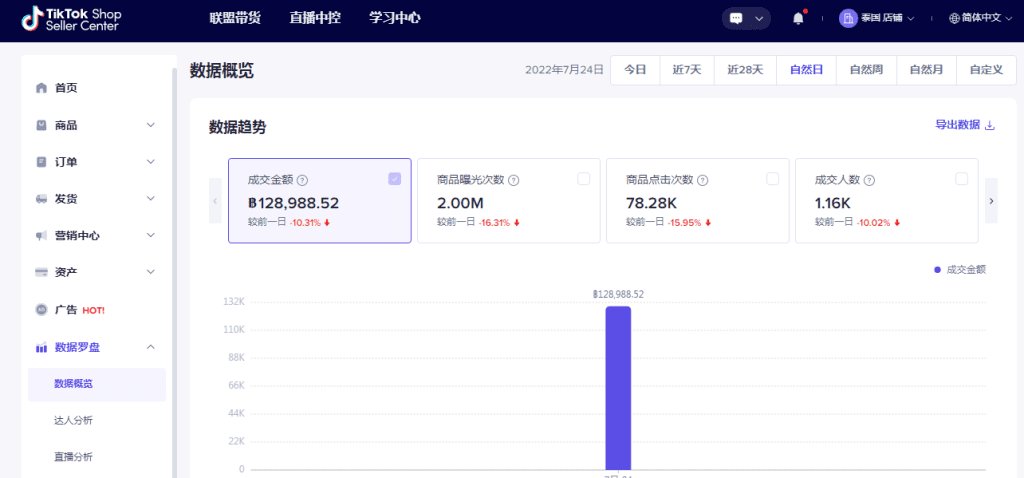This screenshot has width=1024, height=478.
Task: Click the globe language icon
Action: point(954,18)
